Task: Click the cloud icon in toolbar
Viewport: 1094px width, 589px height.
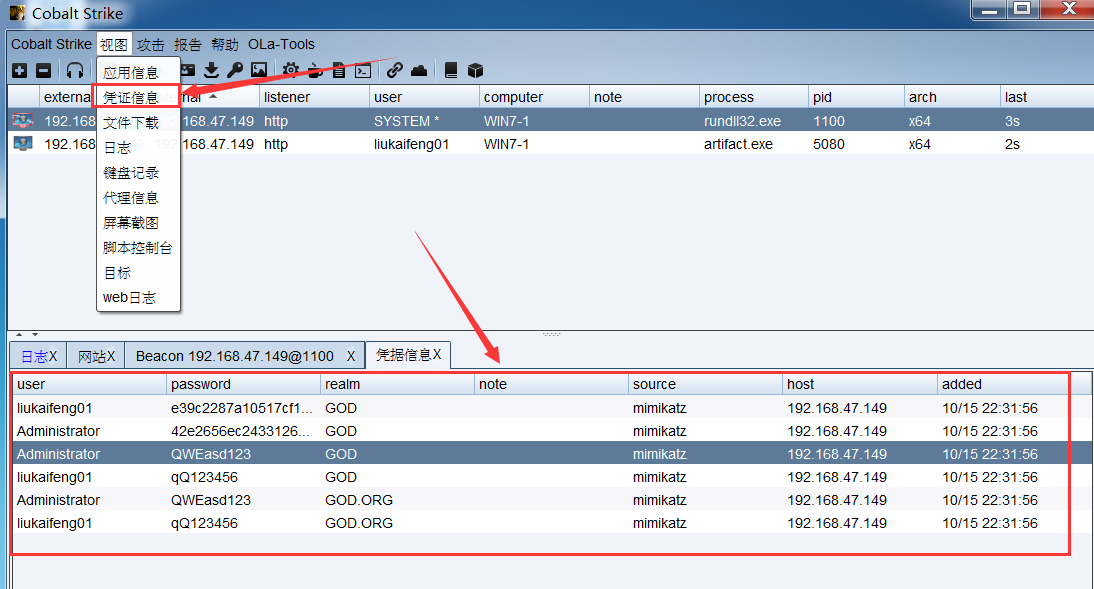Action: tap(419, 70)
